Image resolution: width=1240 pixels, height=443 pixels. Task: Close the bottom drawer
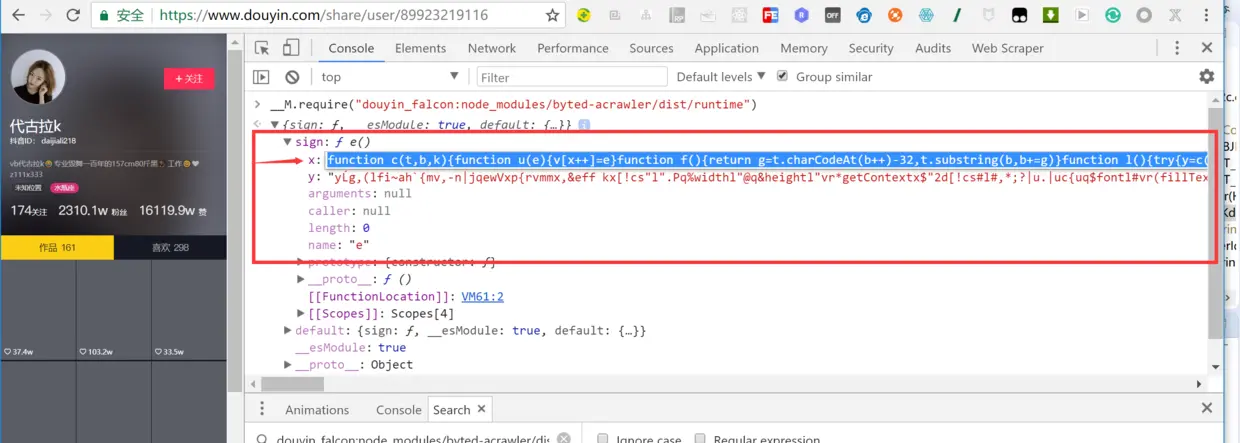pos(1207,409)
